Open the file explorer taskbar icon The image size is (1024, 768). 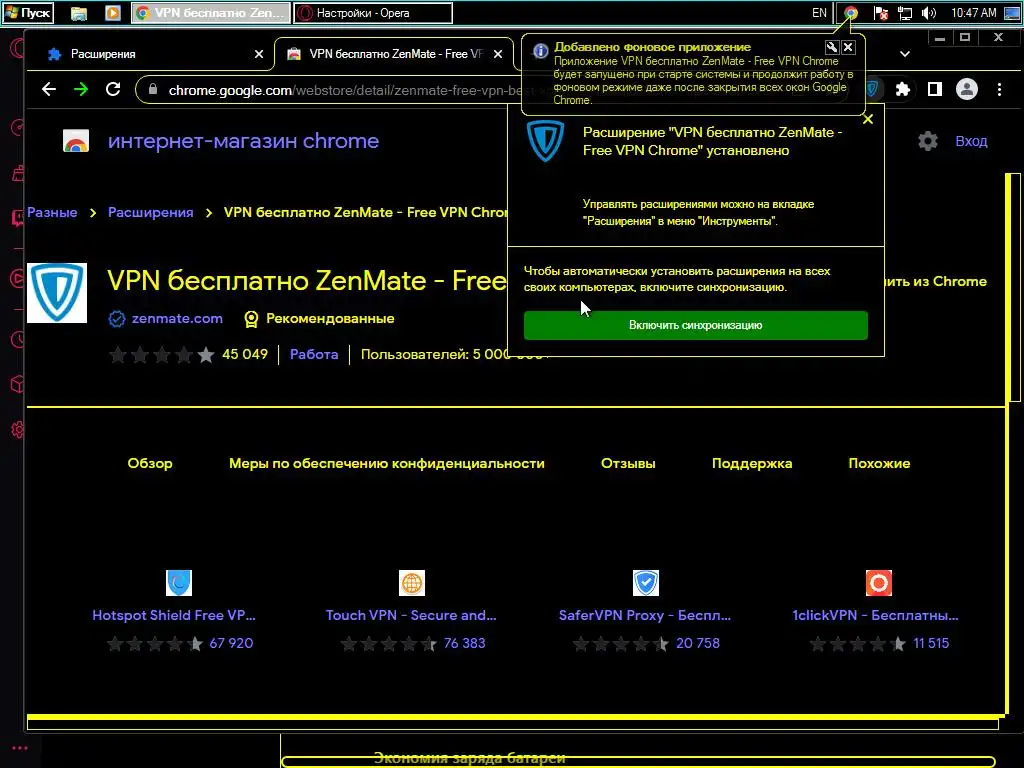79,13
